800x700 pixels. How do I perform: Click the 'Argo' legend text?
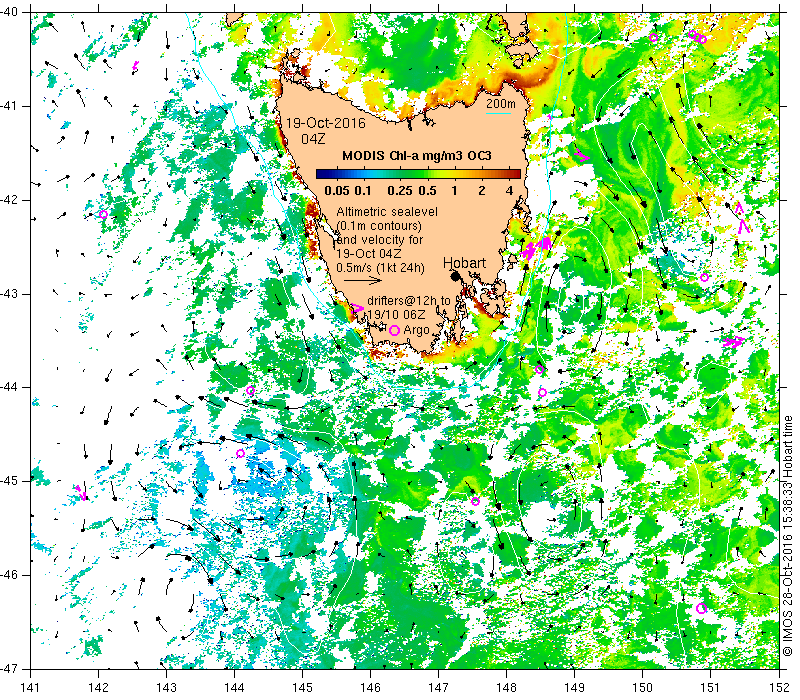pos(416,330)
